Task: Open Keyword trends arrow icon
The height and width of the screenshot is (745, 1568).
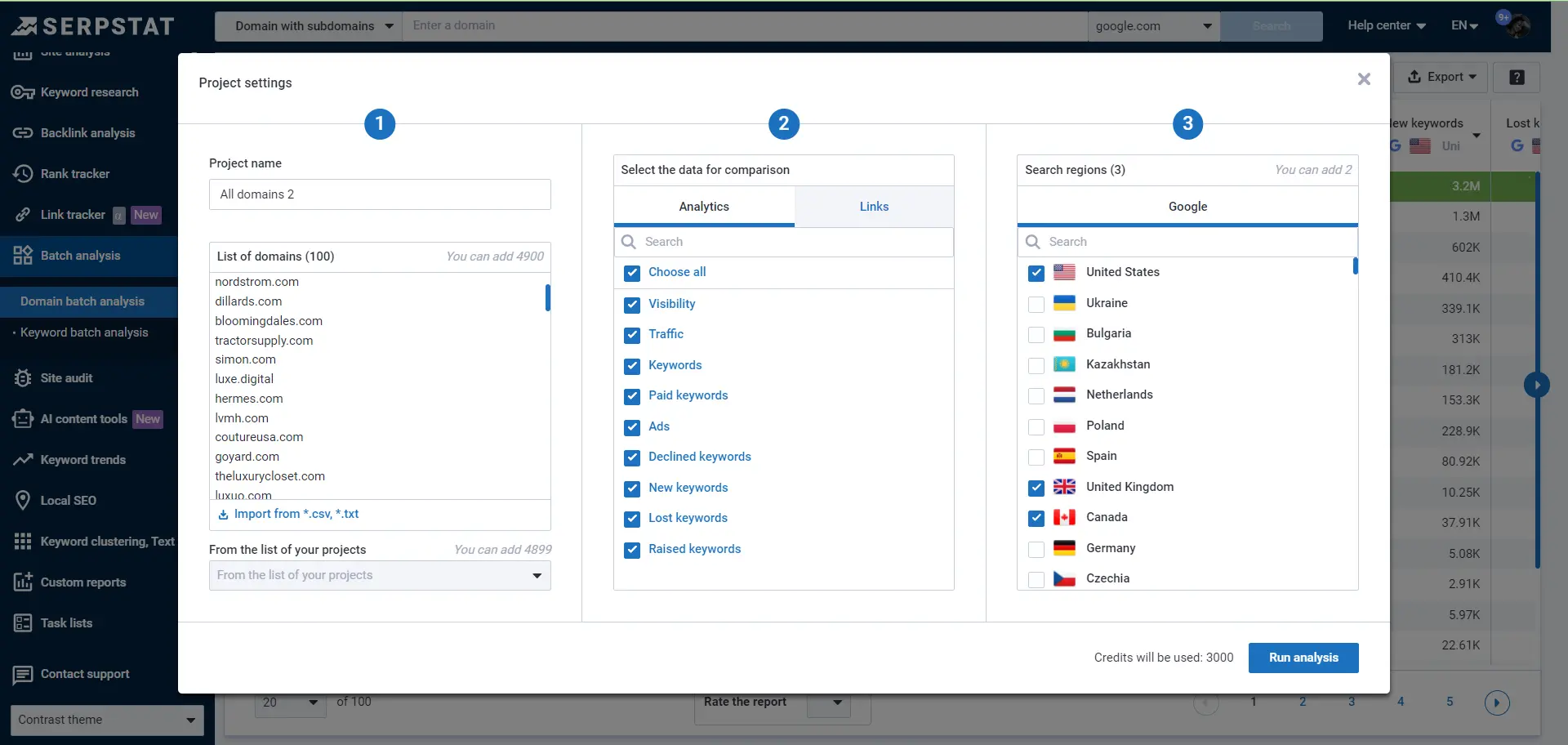Action: 23,460
